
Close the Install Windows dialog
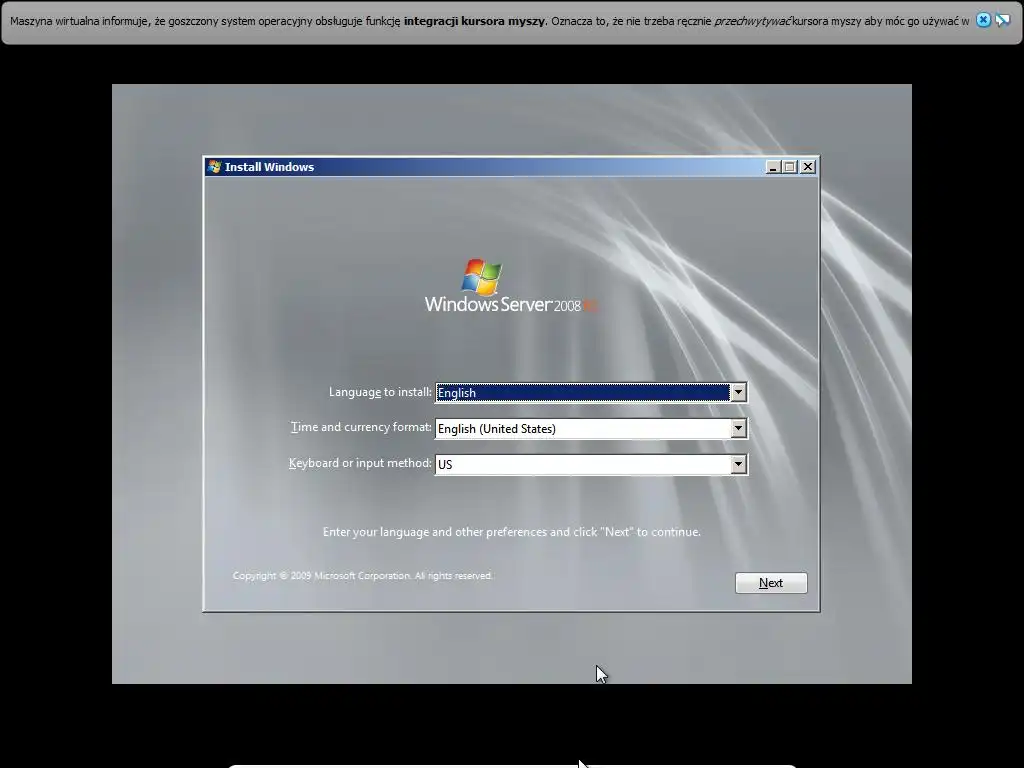tap(808, 167)
